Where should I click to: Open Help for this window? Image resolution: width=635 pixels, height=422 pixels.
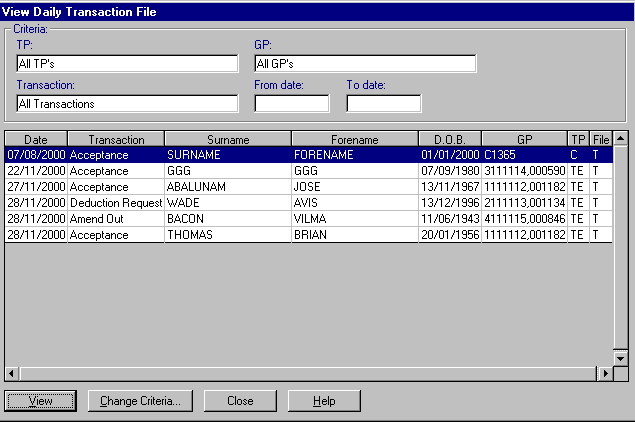tap(324, 401)
